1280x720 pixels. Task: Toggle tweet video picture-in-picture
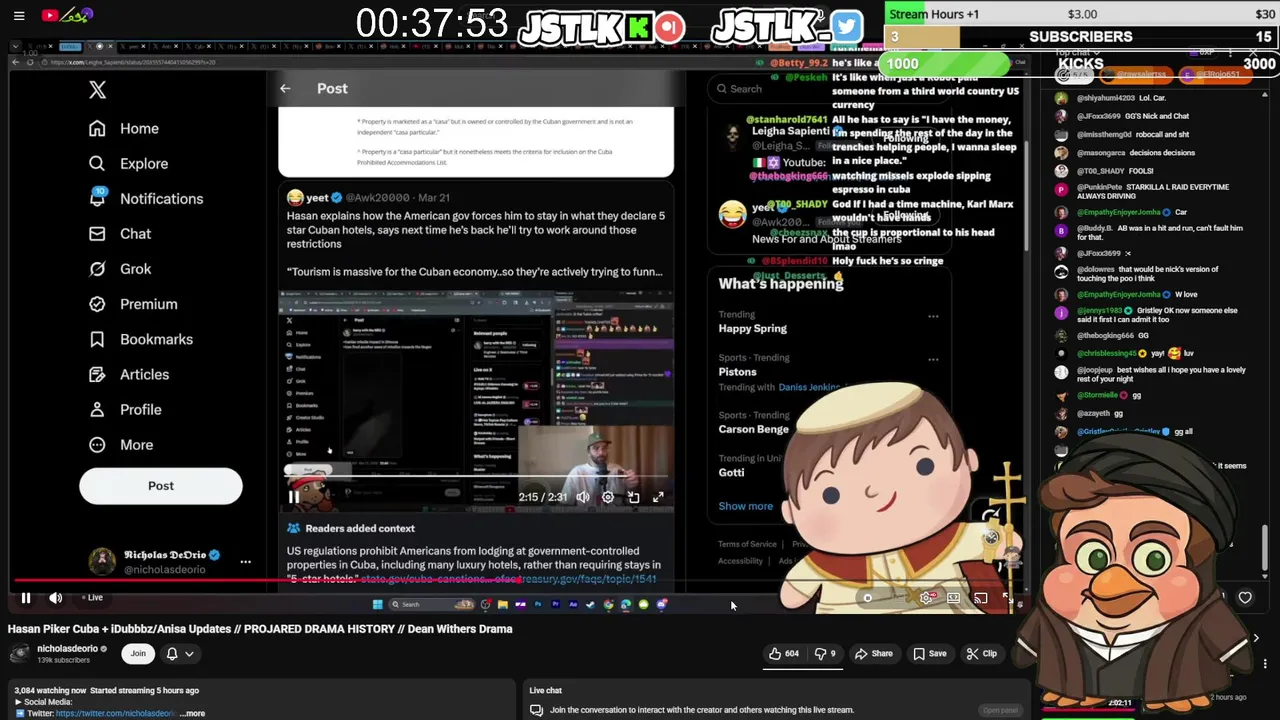pyautogui.click(x=633, y=497)
